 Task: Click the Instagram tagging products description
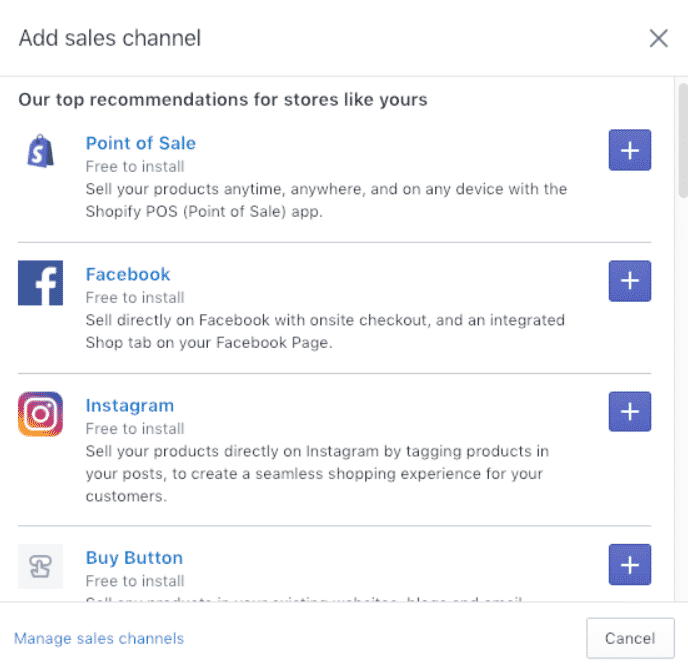pyautogui.click(x=317, y=474)
